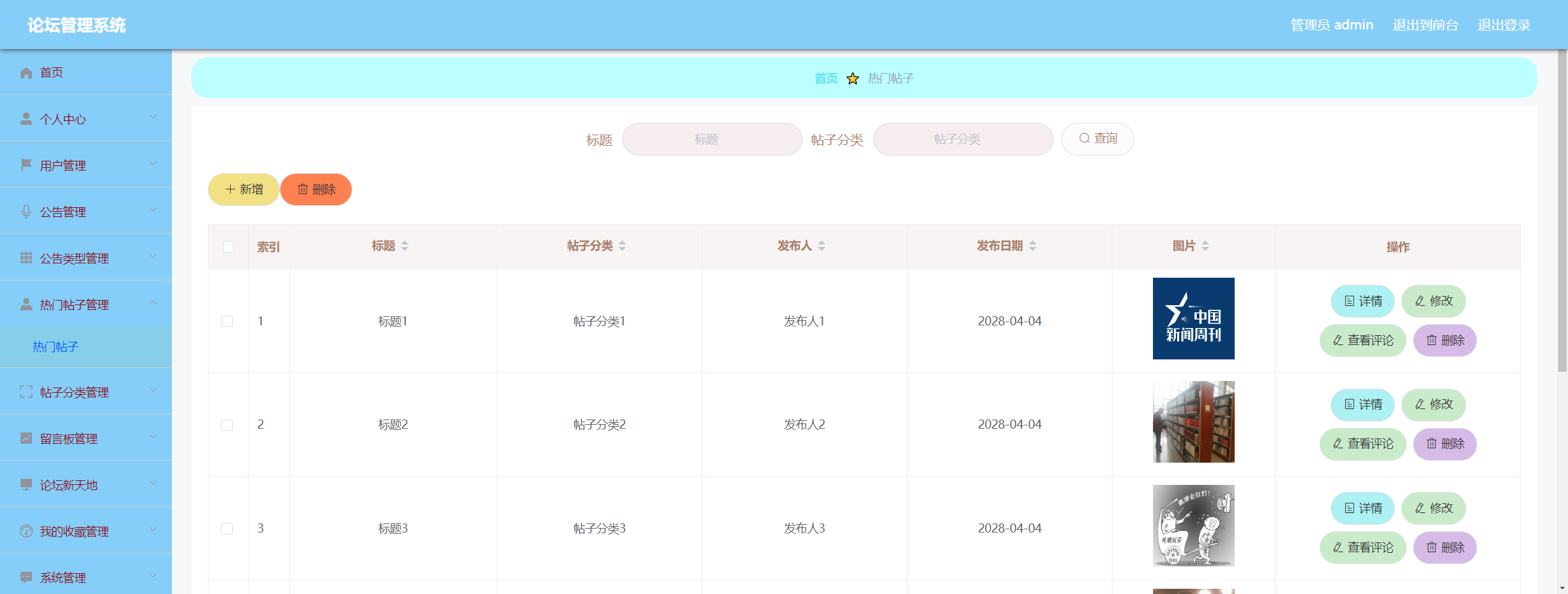Viewport: 1568px width, 594px height.
Task: Click the star icon in the breadcrumb bar
Action: [x=852, y=78]
